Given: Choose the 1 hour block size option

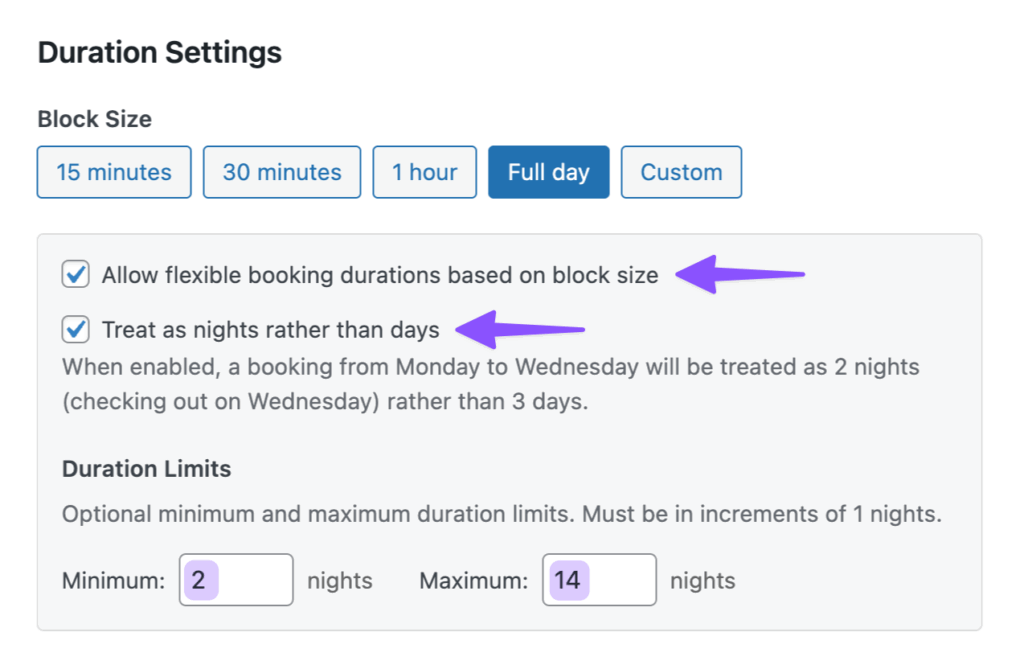Looking at the screenshot, I should click(x=424, y=172).
